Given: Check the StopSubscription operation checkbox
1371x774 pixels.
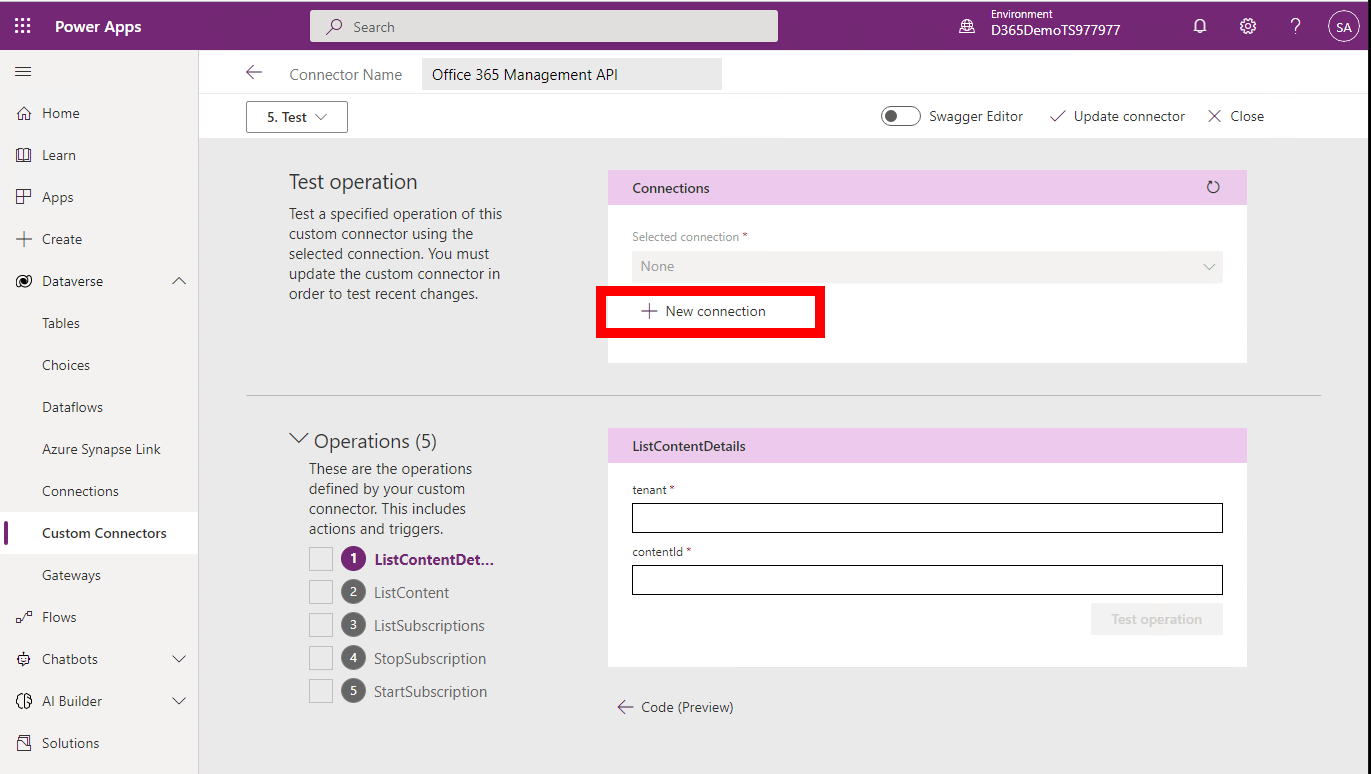Looking at the screenshot, I should pos(320,658).
